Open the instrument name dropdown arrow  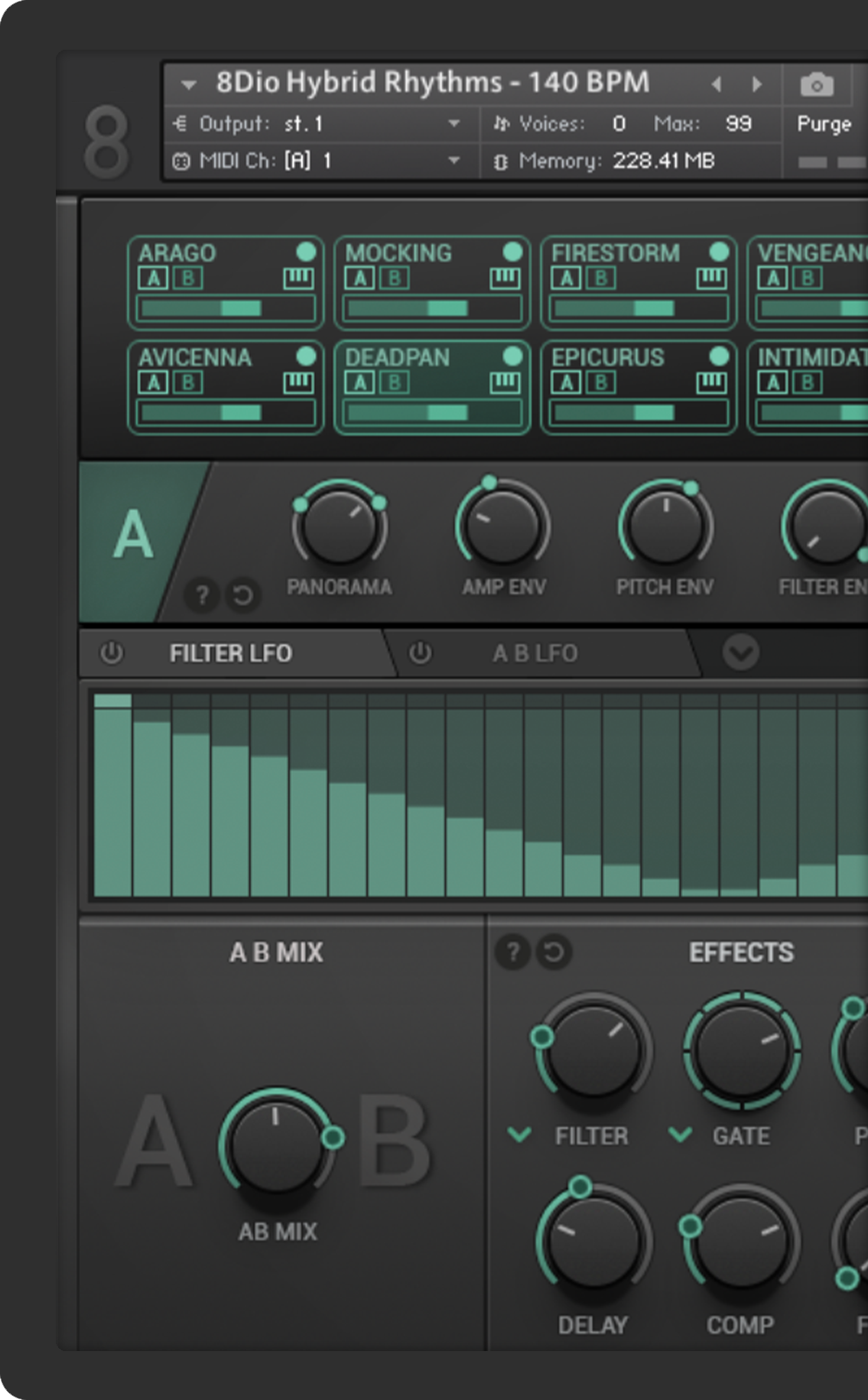pyautogui.click(x=189, y=84)
